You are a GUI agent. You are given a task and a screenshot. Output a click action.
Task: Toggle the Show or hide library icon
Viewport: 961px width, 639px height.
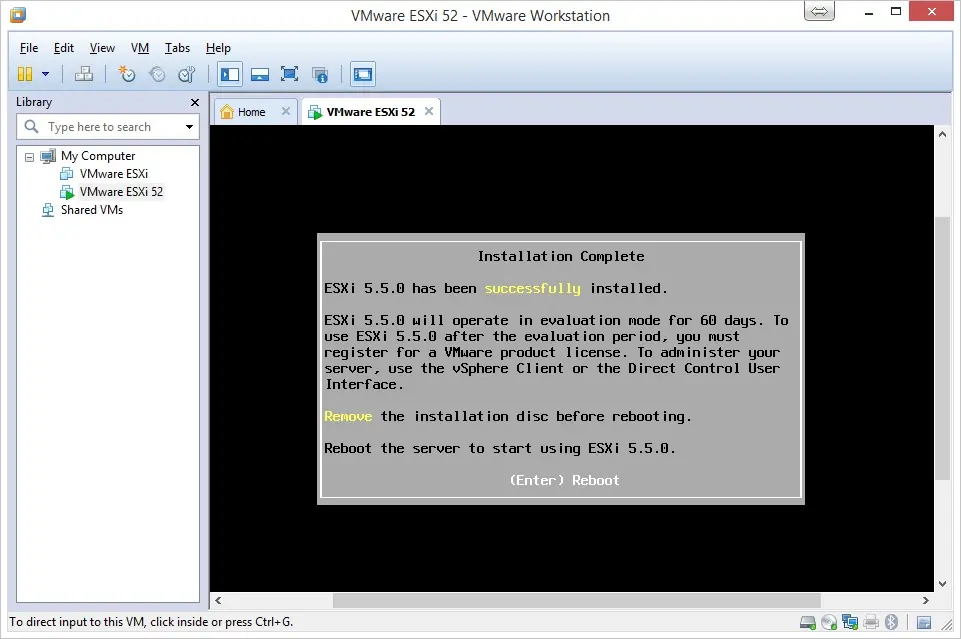pyautogui.click(x=230, y=75)
